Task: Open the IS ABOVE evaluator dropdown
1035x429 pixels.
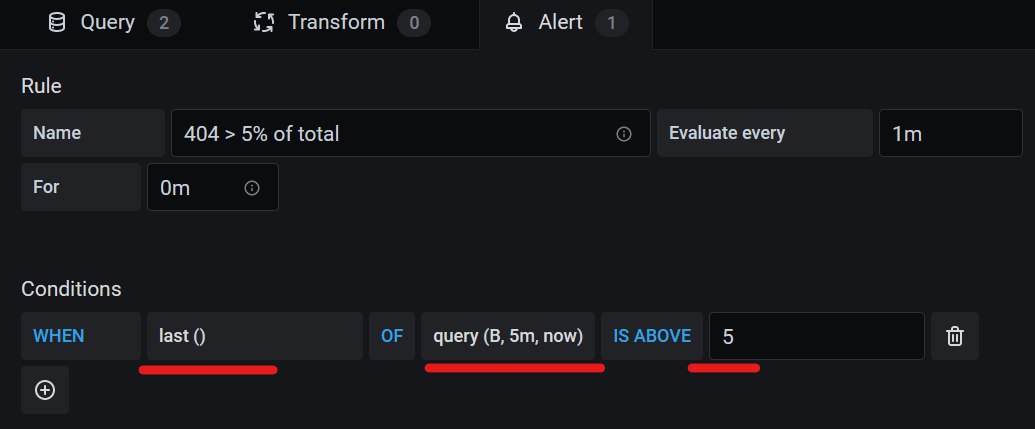Action: (x=652, y=336)
